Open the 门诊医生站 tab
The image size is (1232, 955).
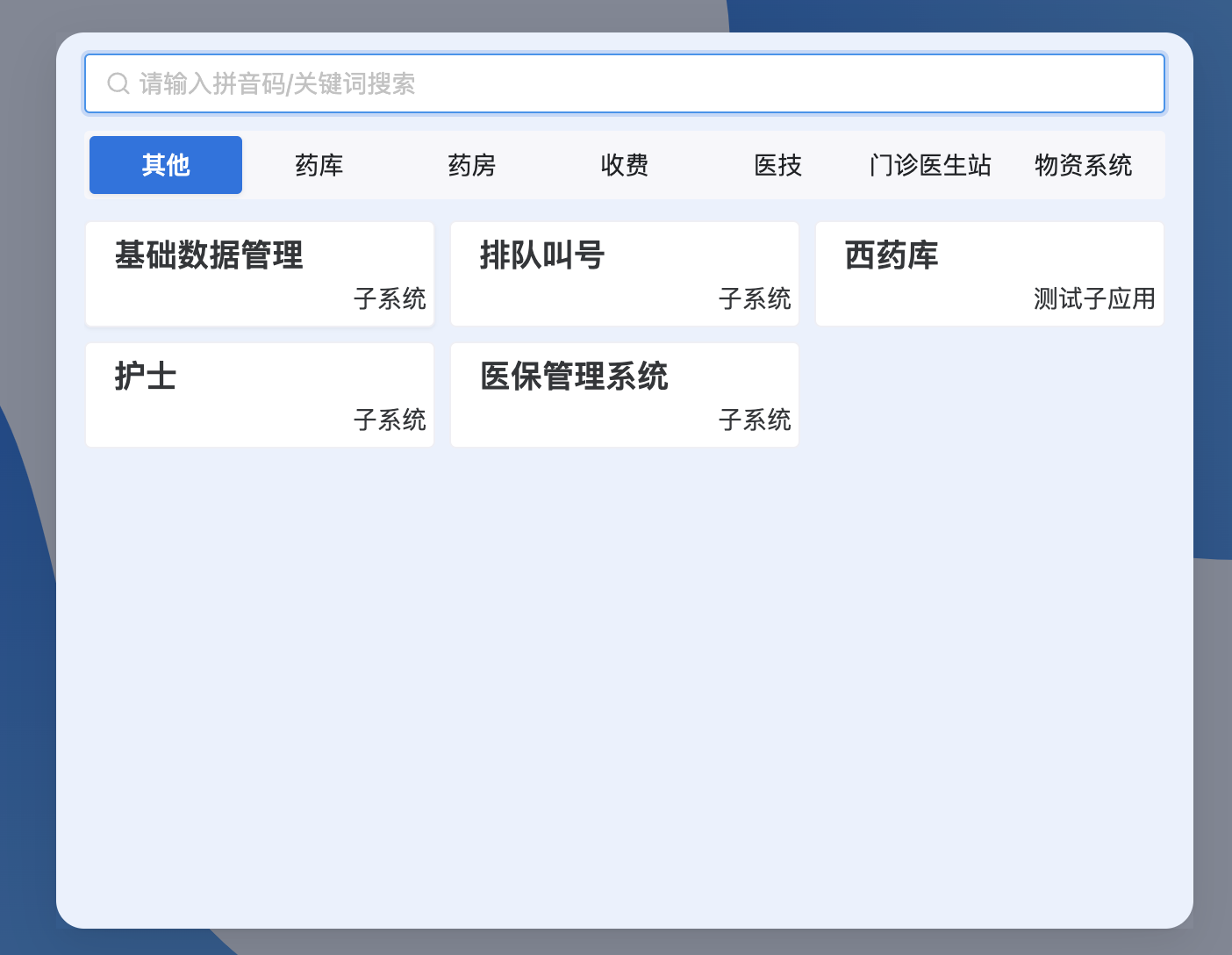tap(930, 165)
